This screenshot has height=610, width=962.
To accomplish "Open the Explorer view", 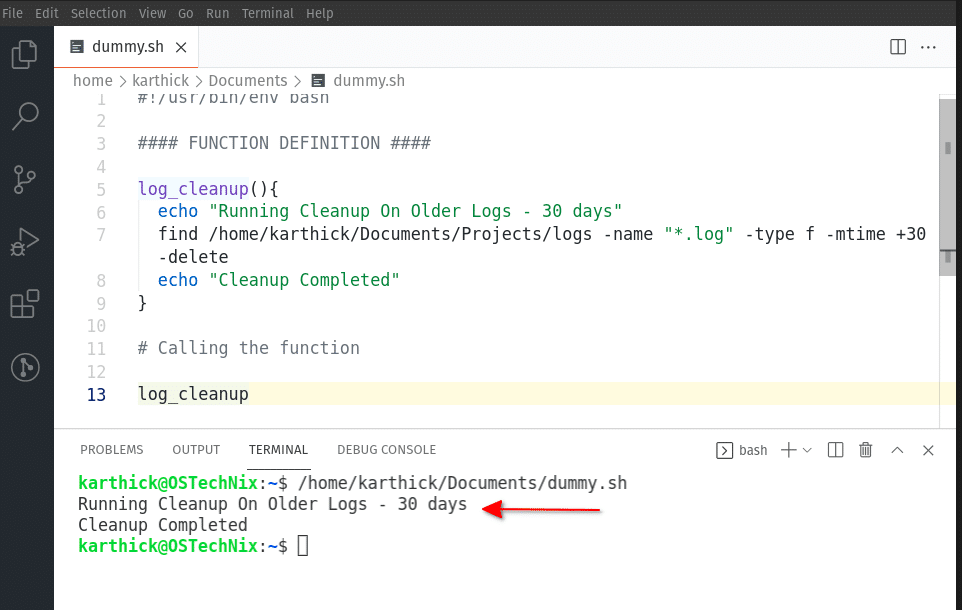I will coord(24,55).
